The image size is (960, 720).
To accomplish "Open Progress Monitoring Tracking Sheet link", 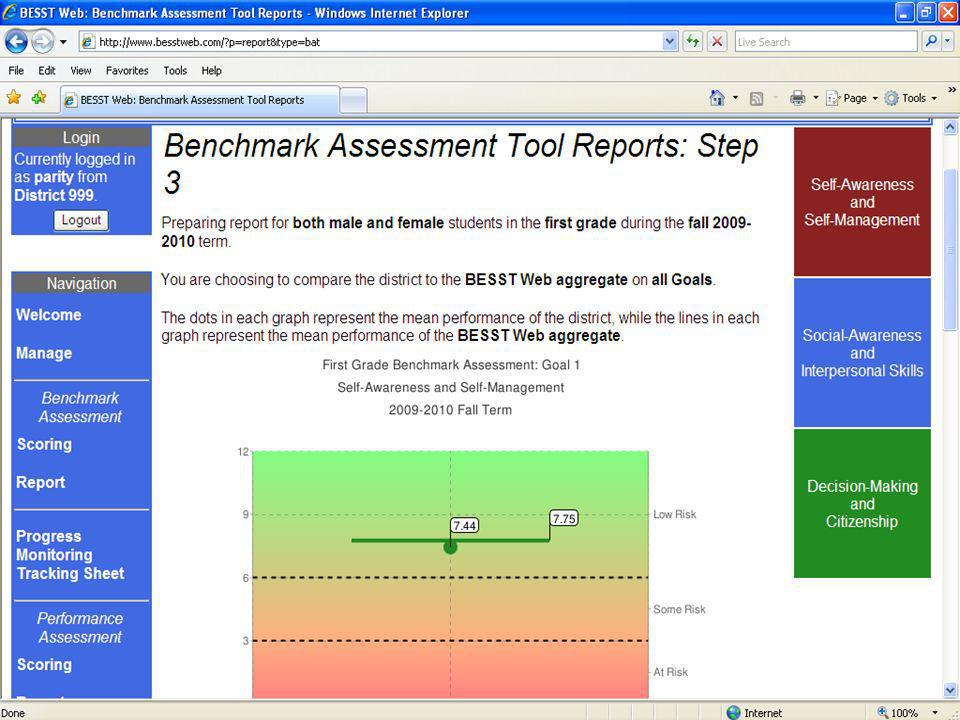I will (x=70, y=555).
